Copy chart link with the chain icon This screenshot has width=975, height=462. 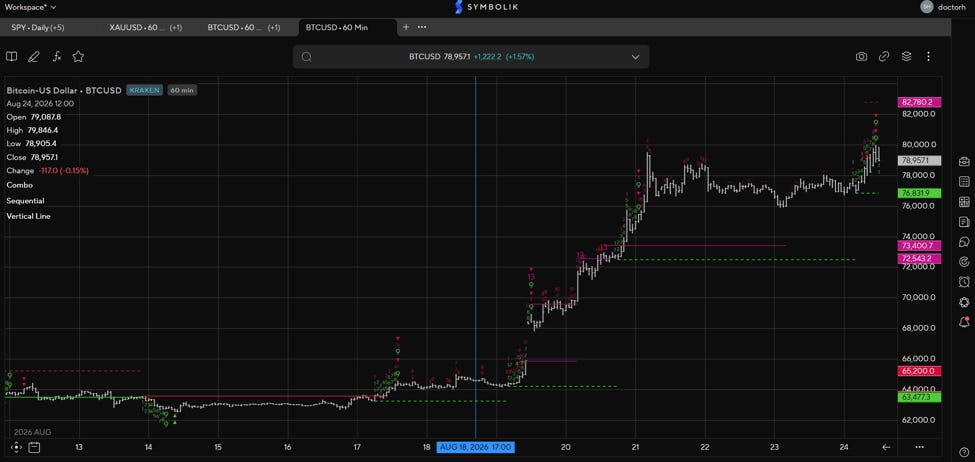click(x=884, y=57)
